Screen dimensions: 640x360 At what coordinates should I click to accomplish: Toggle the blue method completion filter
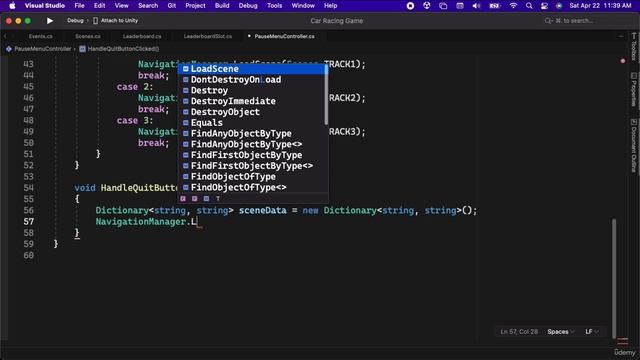pos(207,198)
